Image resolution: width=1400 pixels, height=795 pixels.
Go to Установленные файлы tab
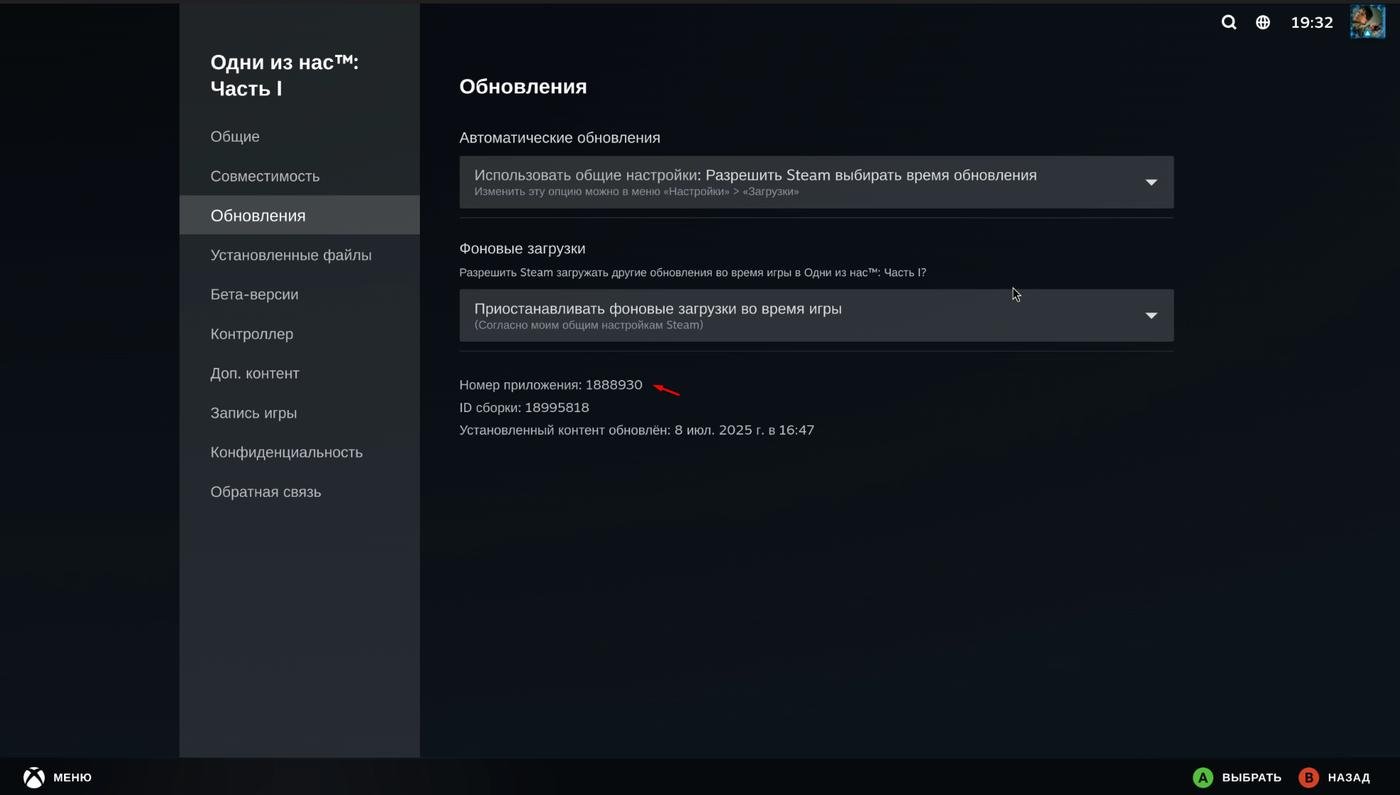(x=299, y=255)
